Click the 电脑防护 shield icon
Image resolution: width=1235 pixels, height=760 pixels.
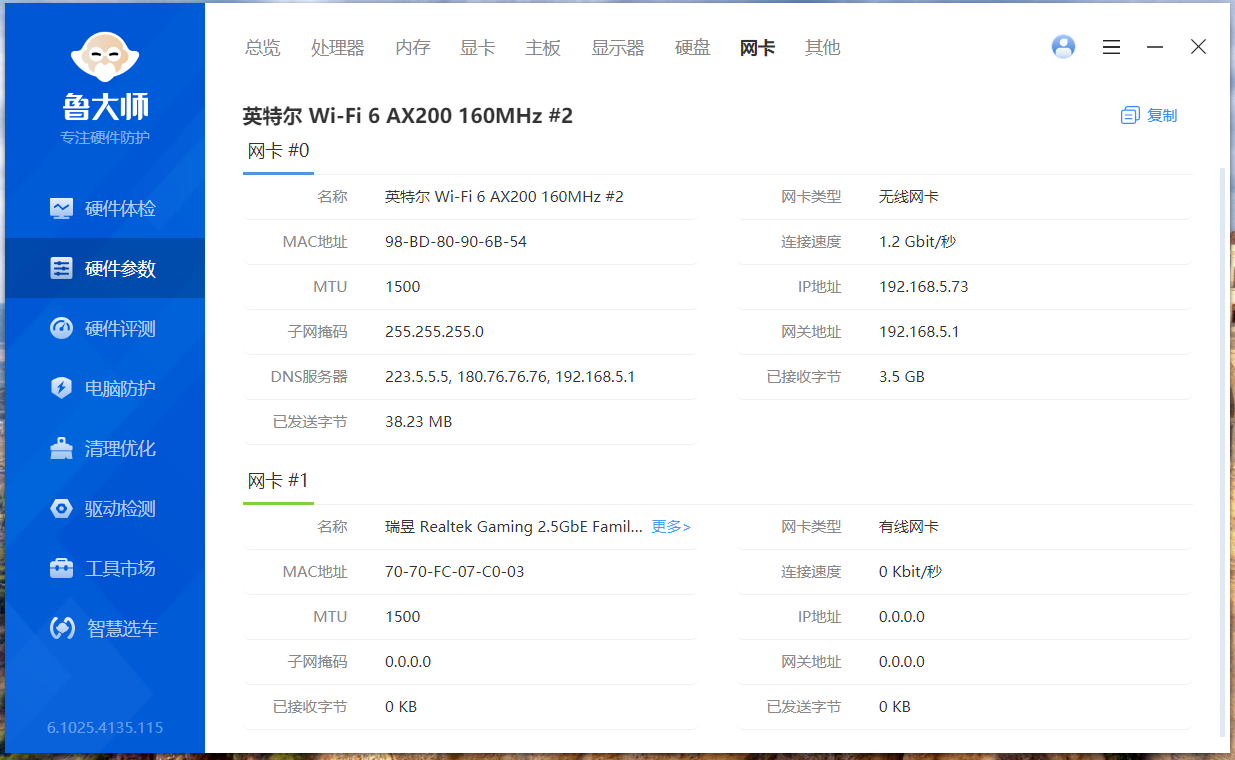62,388
